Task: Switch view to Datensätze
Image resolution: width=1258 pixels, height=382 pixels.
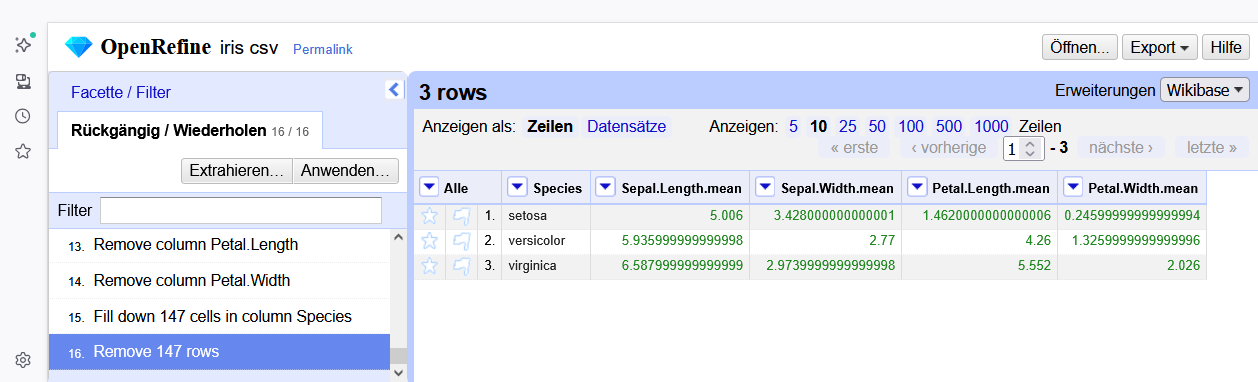Action: (x=626, y=126)
